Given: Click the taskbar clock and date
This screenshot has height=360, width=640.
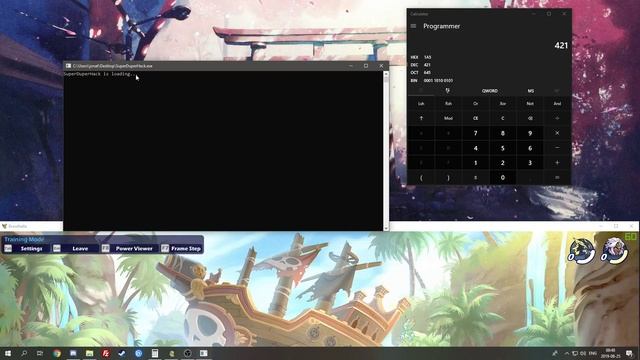Looking at the screenshot, I should point(611,353).
